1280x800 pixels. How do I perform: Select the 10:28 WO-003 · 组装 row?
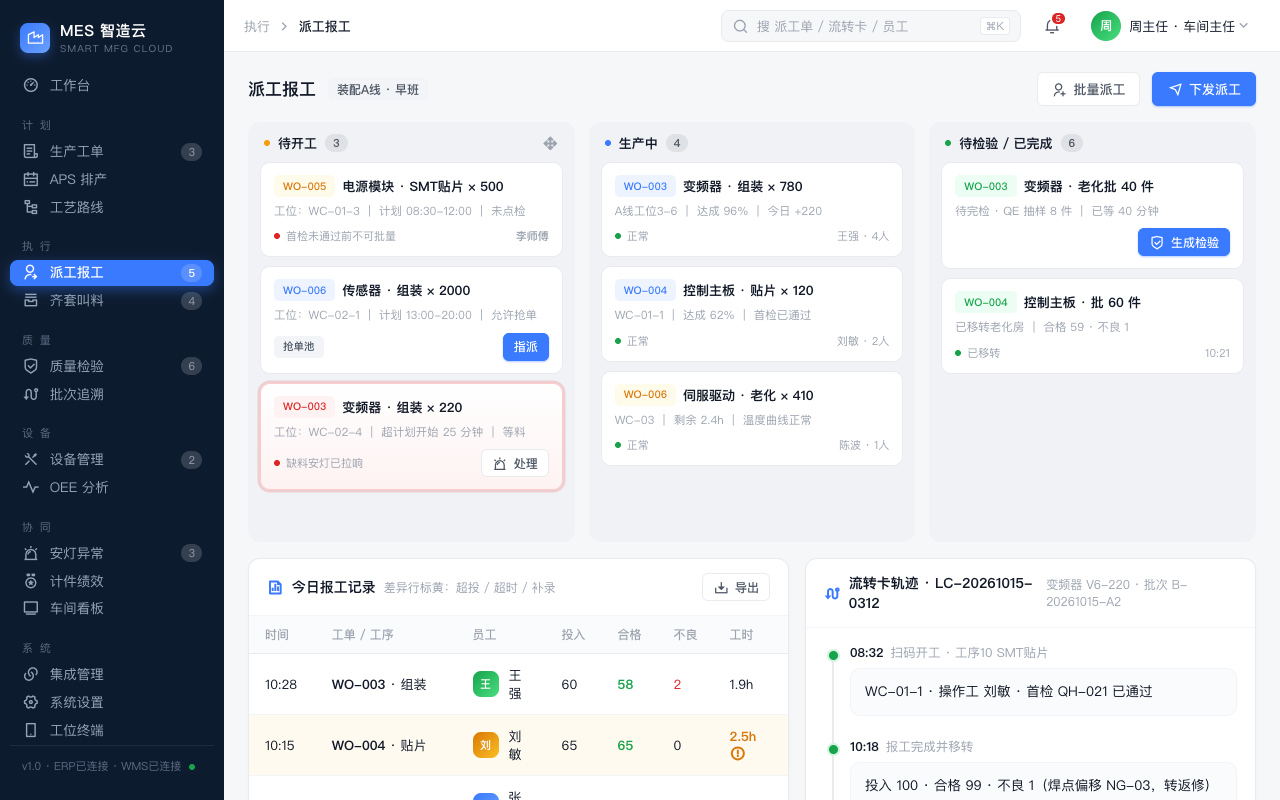pos(518,684)
